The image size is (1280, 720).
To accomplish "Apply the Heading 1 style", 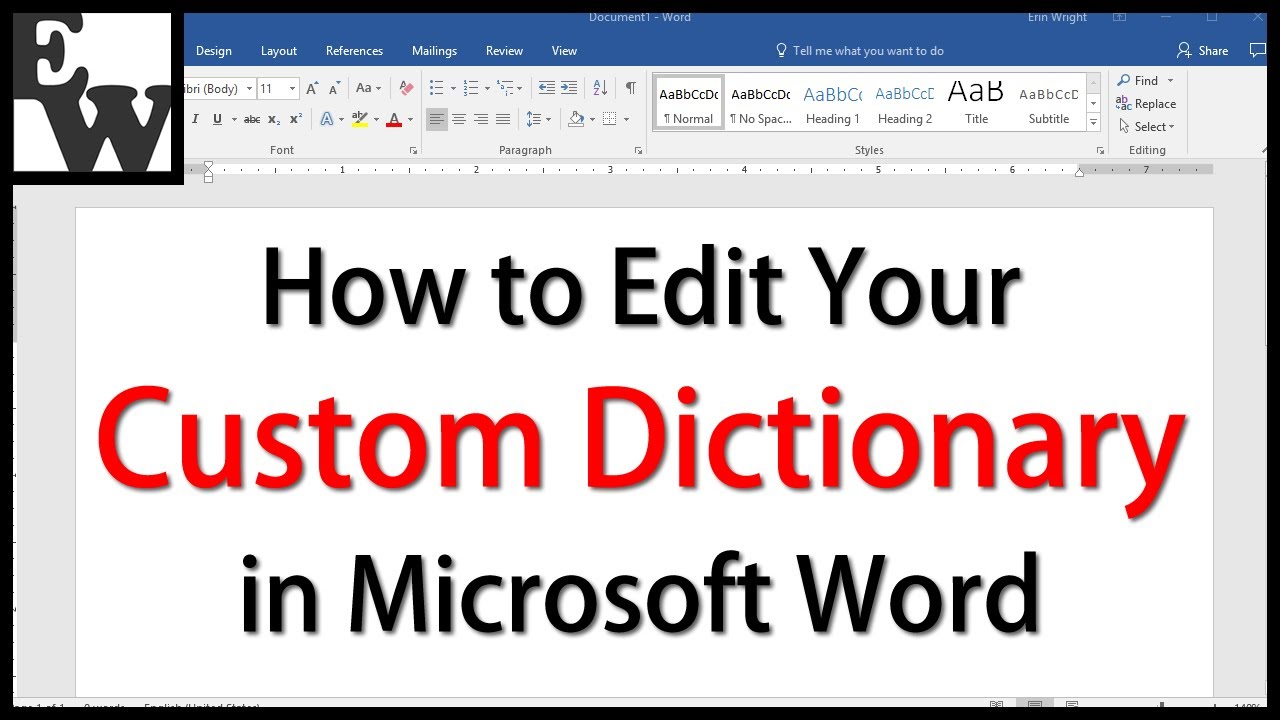I will (x=832, y=103).
